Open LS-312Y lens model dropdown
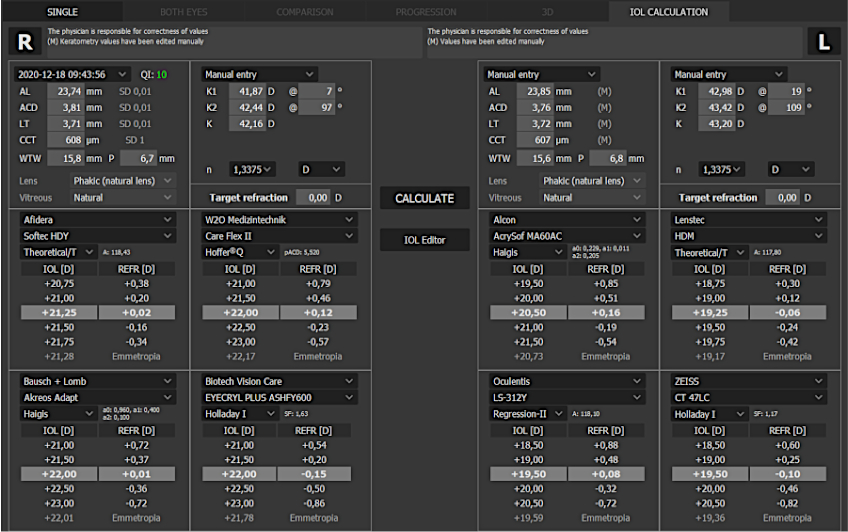848x532 pixels. (567, 397)
